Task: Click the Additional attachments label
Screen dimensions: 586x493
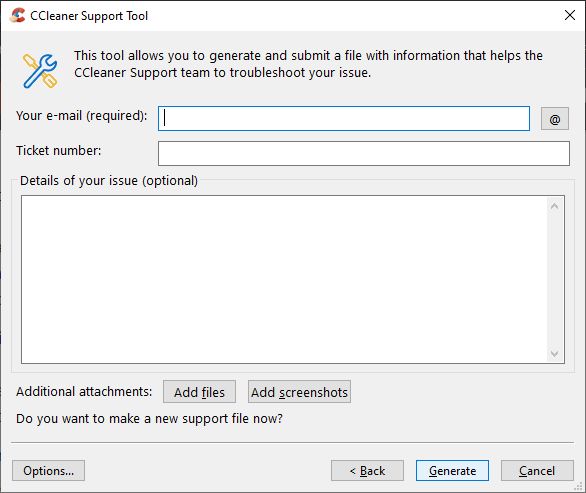Action: point(84,391)
